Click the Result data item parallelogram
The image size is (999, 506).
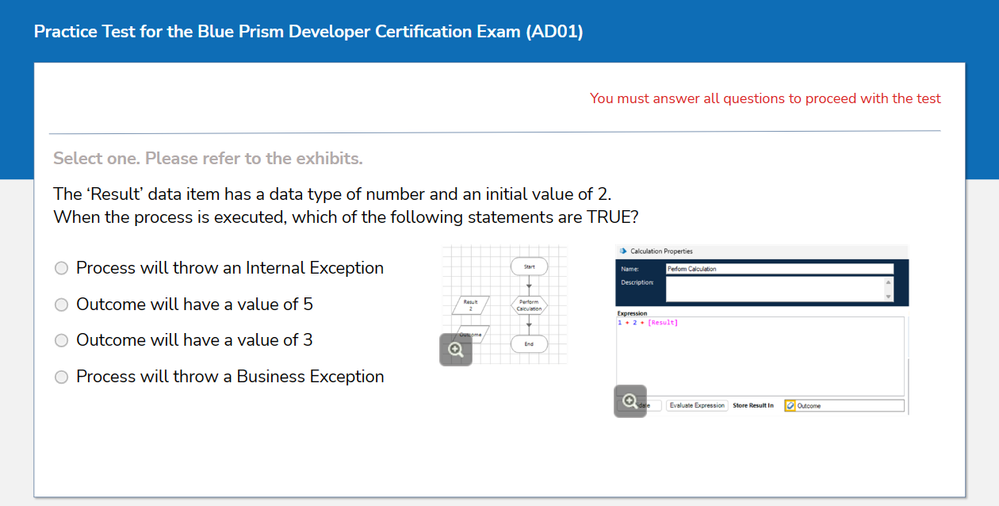[x=470, y=305]
